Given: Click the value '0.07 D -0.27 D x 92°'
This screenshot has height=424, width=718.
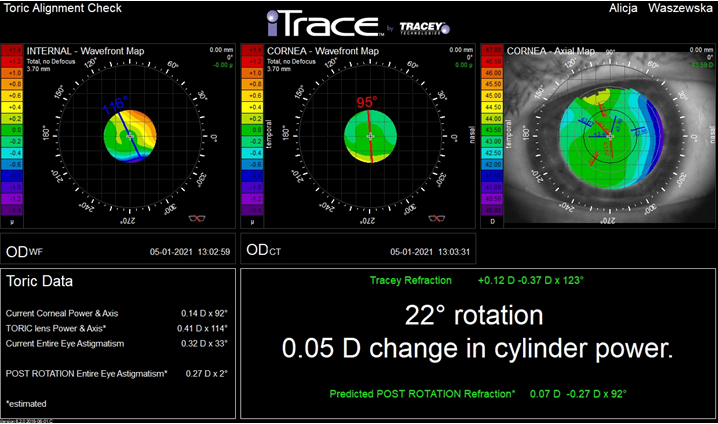Looking at the screenshot, I should click(x=578, y=394).
